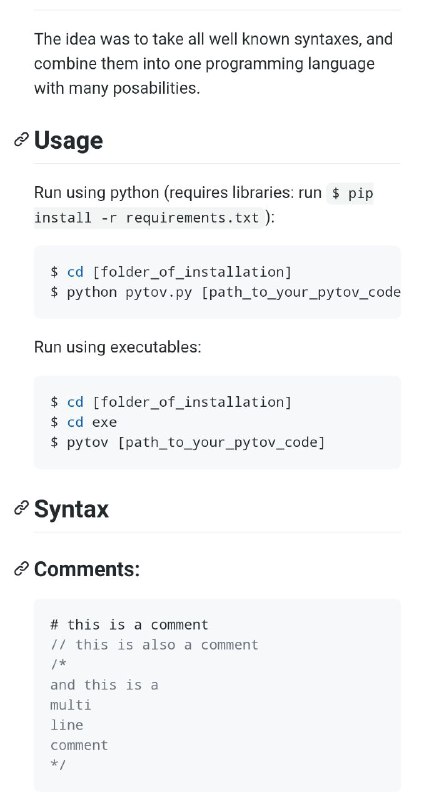Click "$ pytov [path_to_your_pytov_code]" line
The width and height of the screenshot is (434, 800).
(187, 442)
